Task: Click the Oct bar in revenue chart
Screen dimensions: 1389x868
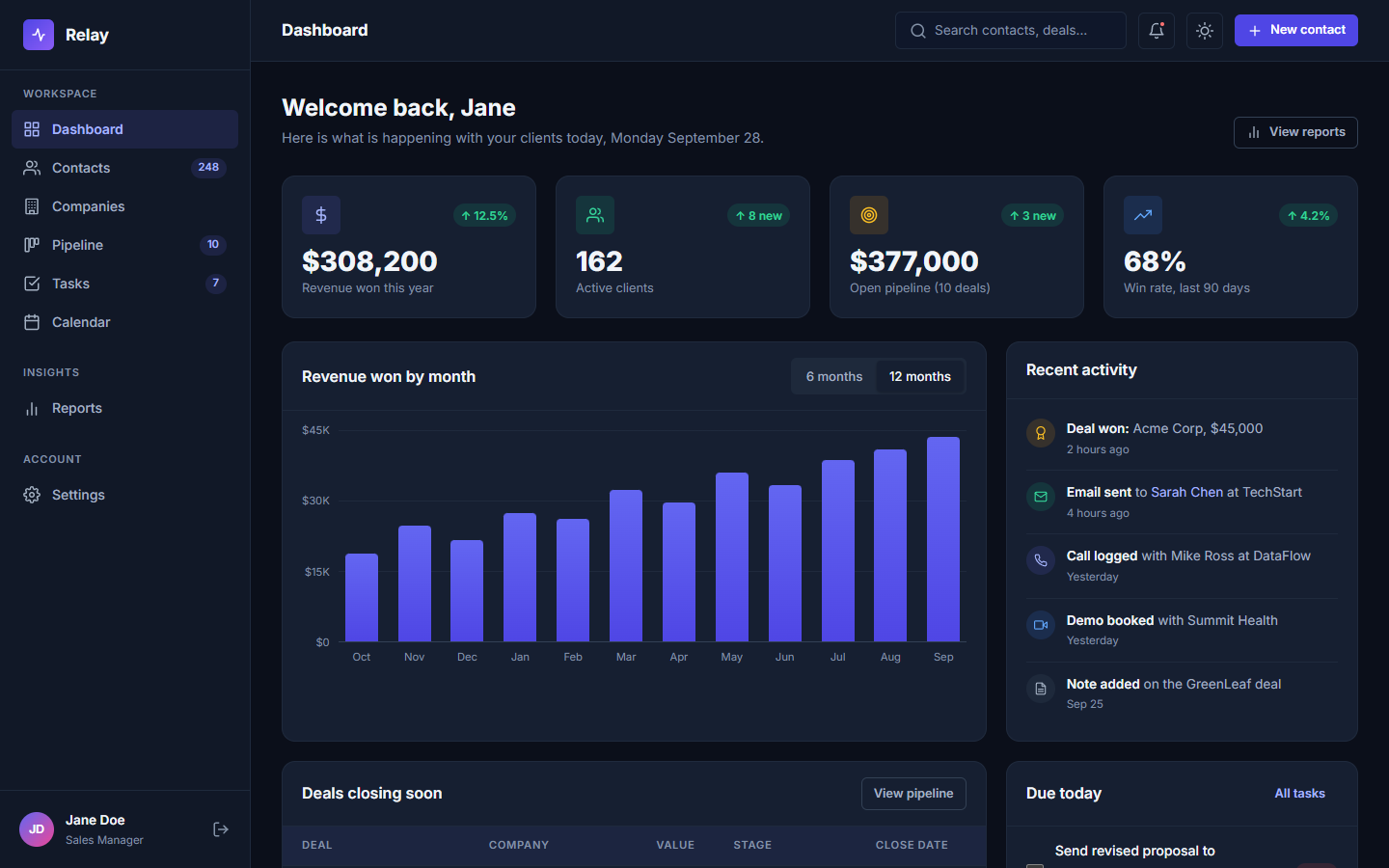Action: (x=362, y=598)
